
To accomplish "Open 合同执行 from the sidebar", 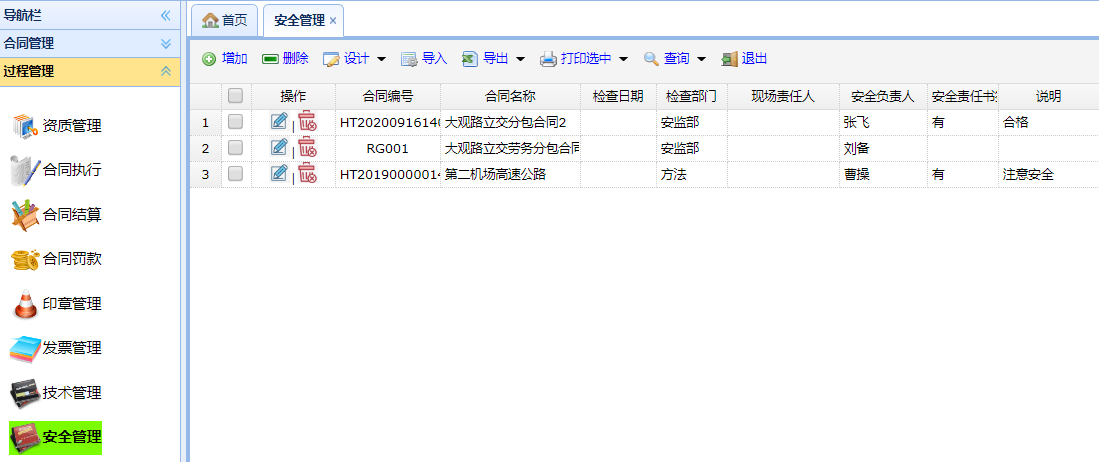I will coord(72,170).
